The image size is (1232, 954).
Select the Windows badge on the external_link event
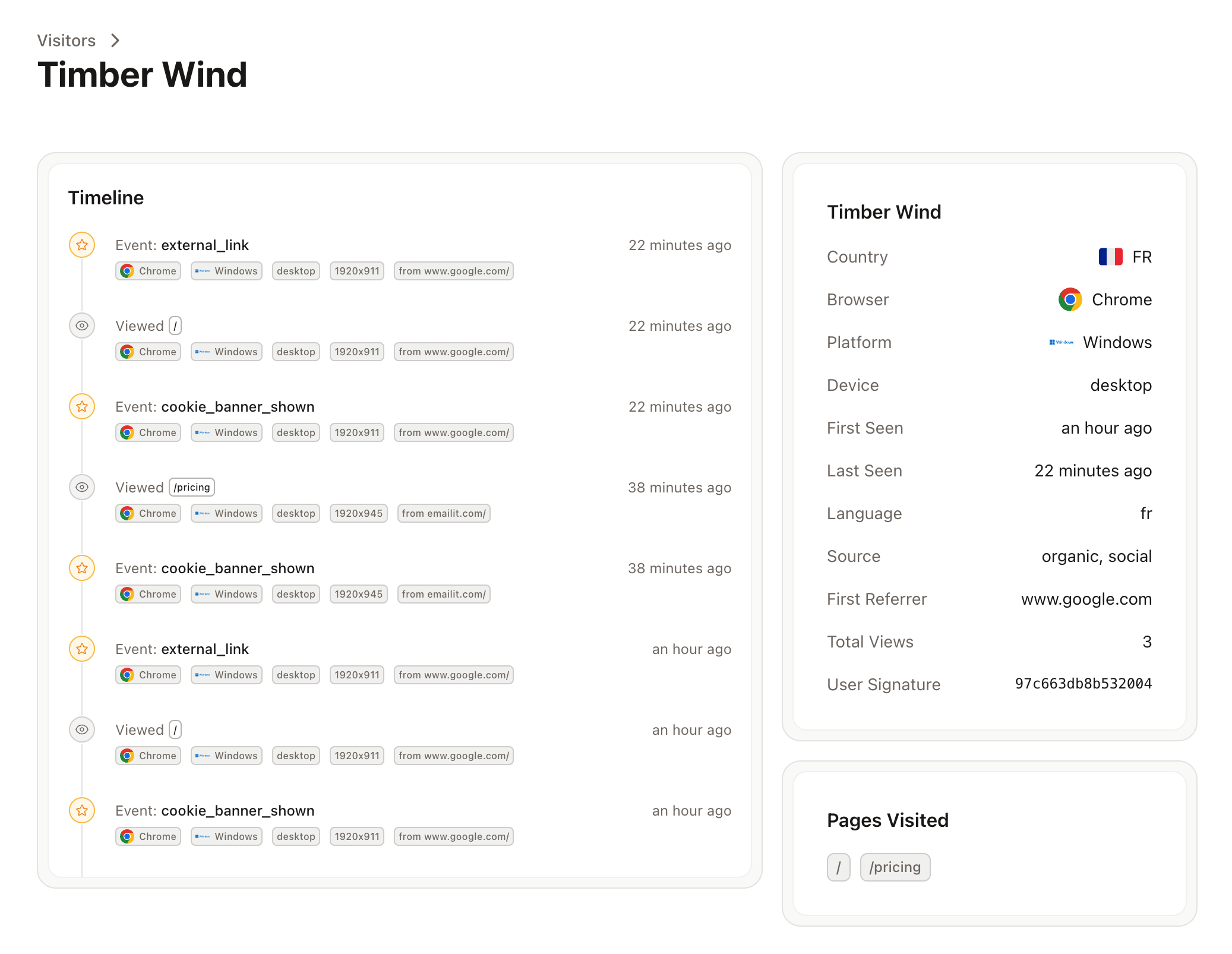(226, 271)
